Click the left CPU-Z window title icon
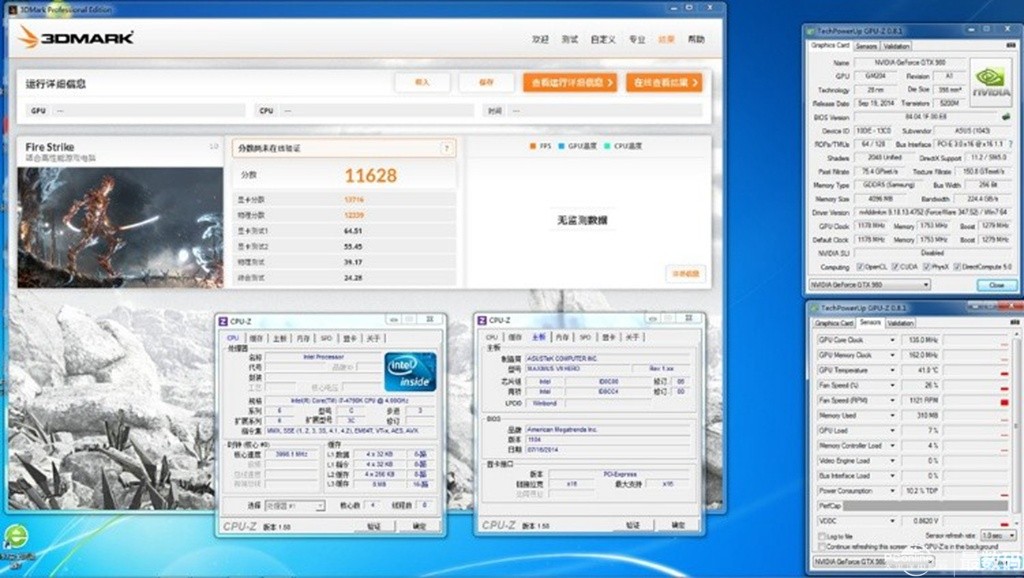Viewport: 1024px width, 578px height. 223,321
